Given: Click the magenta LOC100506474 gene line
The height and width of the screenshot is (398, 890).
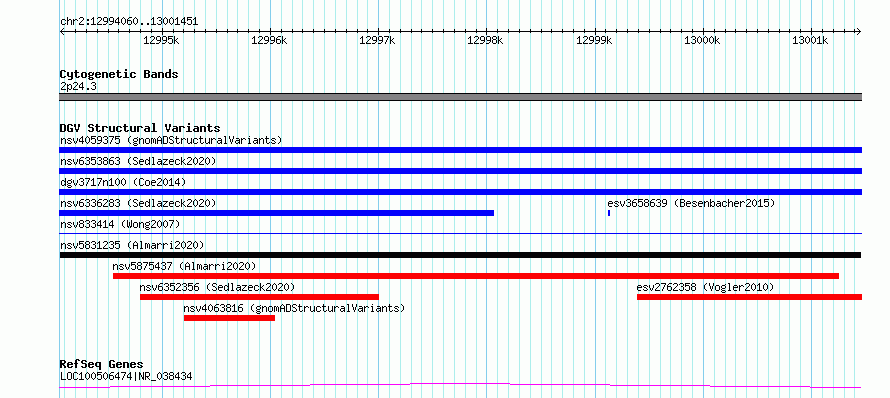Looking at the screenshot, I should point(460,386).
